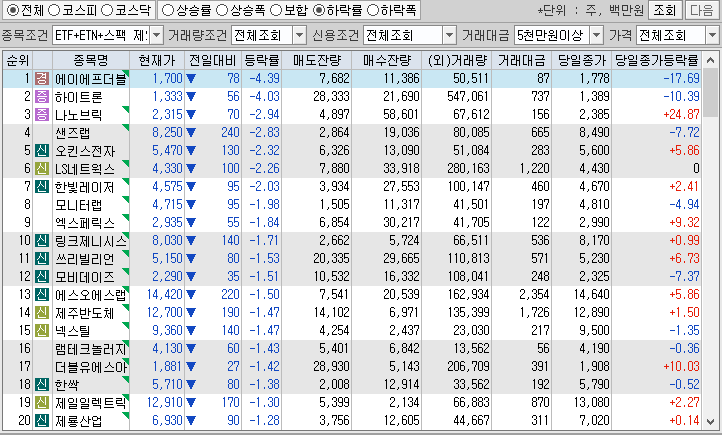Sort by the 거래대금 column header
The height and width of the screenshot is (435, 722).
tap(522, 60)
